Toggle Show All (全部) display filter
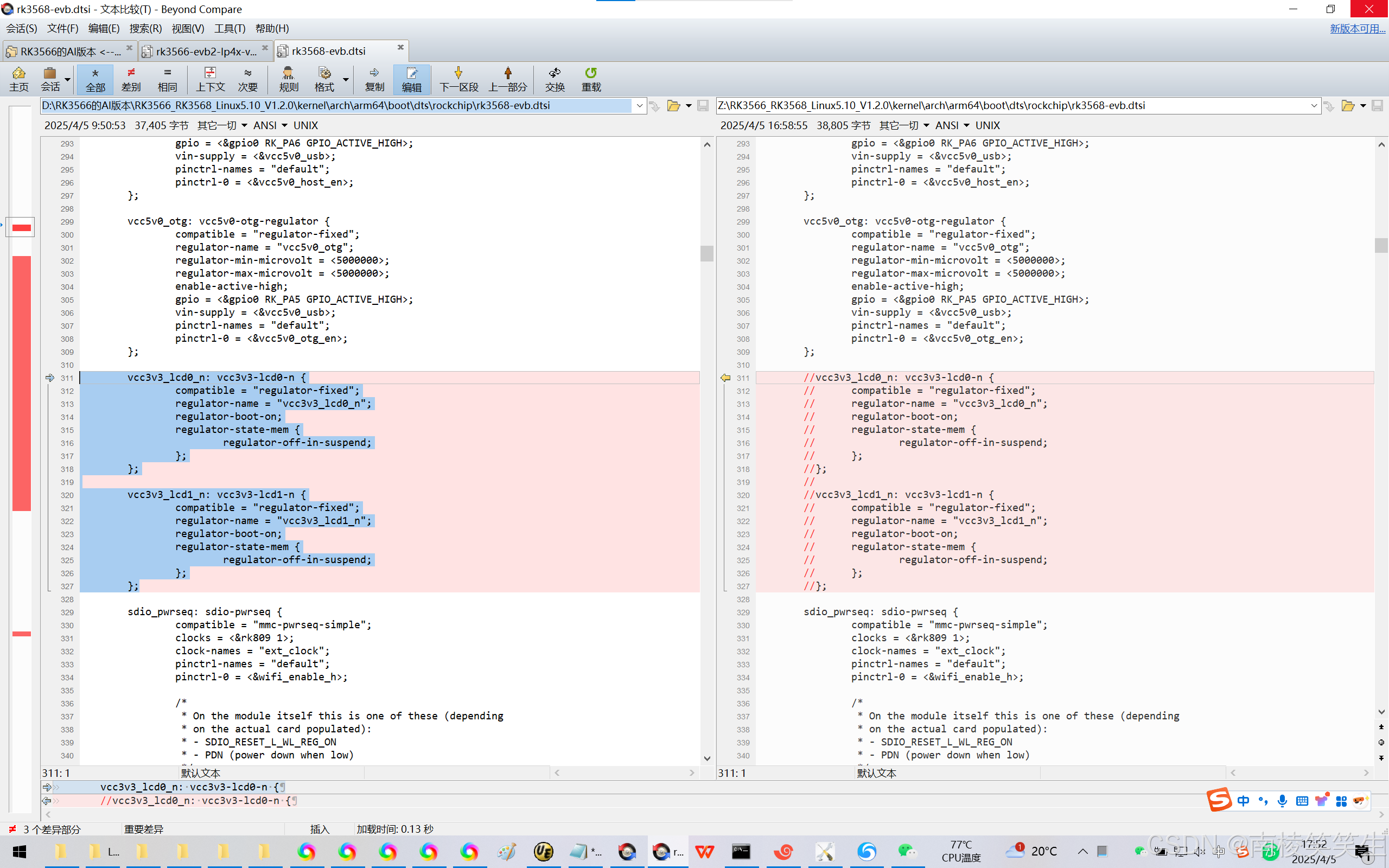 click(95, 79)
